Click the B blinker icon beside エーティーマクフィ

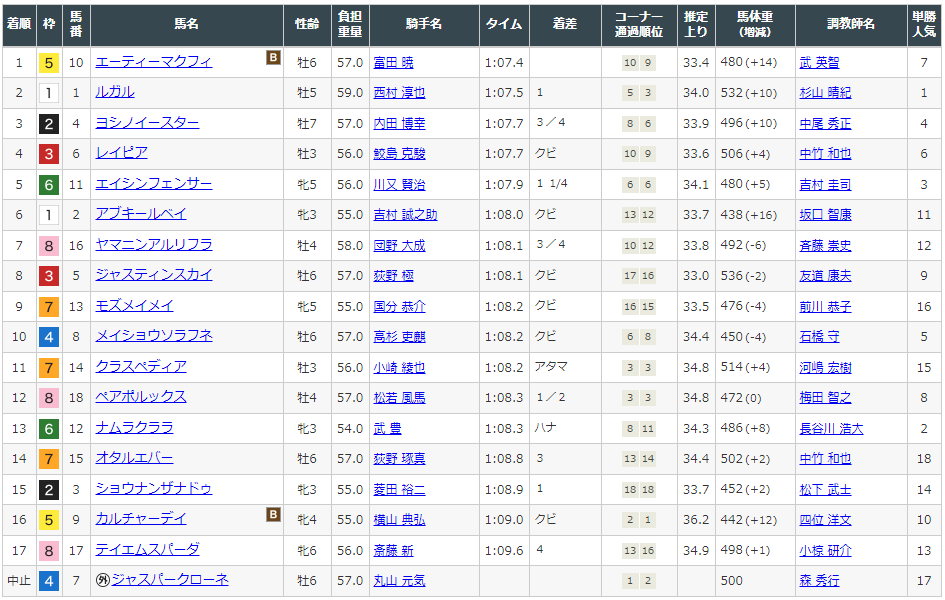coord(273,59)
